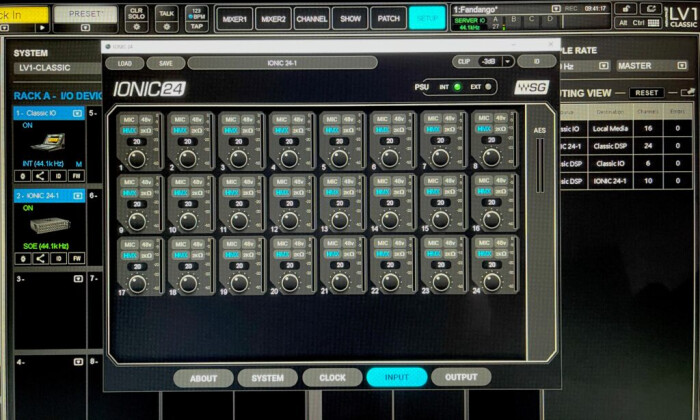Click the gain knob of channel 24
Image resolution: width=700 pixels, height=420 pixels.
tap(492, 282)
